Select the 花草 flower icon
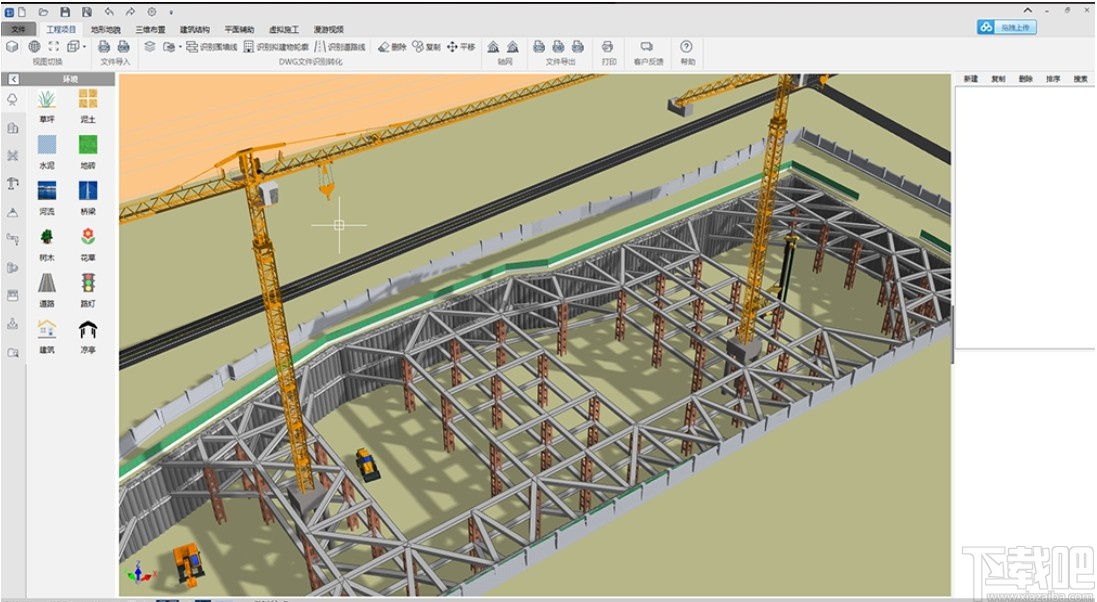 [88, 237]
